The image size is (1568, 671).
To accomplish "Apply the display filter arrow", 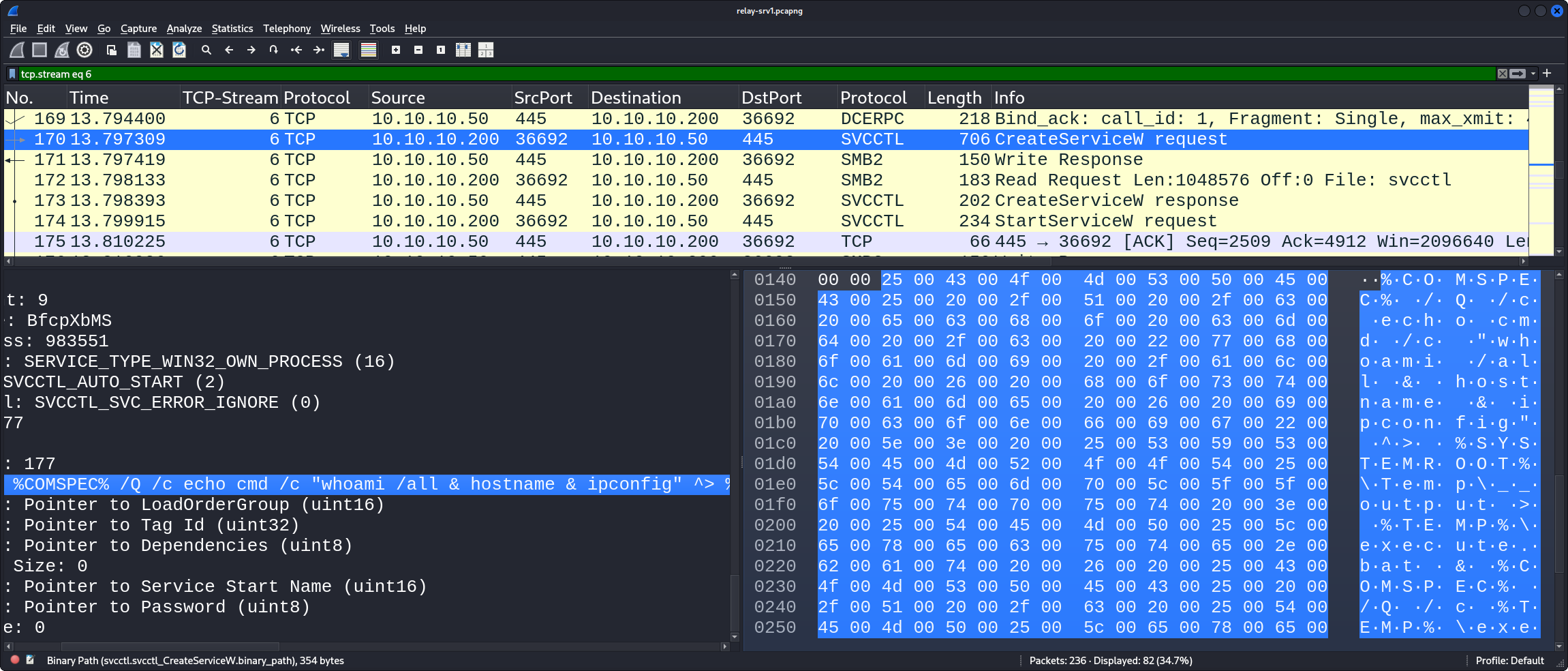I will [x=1518, y=74].
